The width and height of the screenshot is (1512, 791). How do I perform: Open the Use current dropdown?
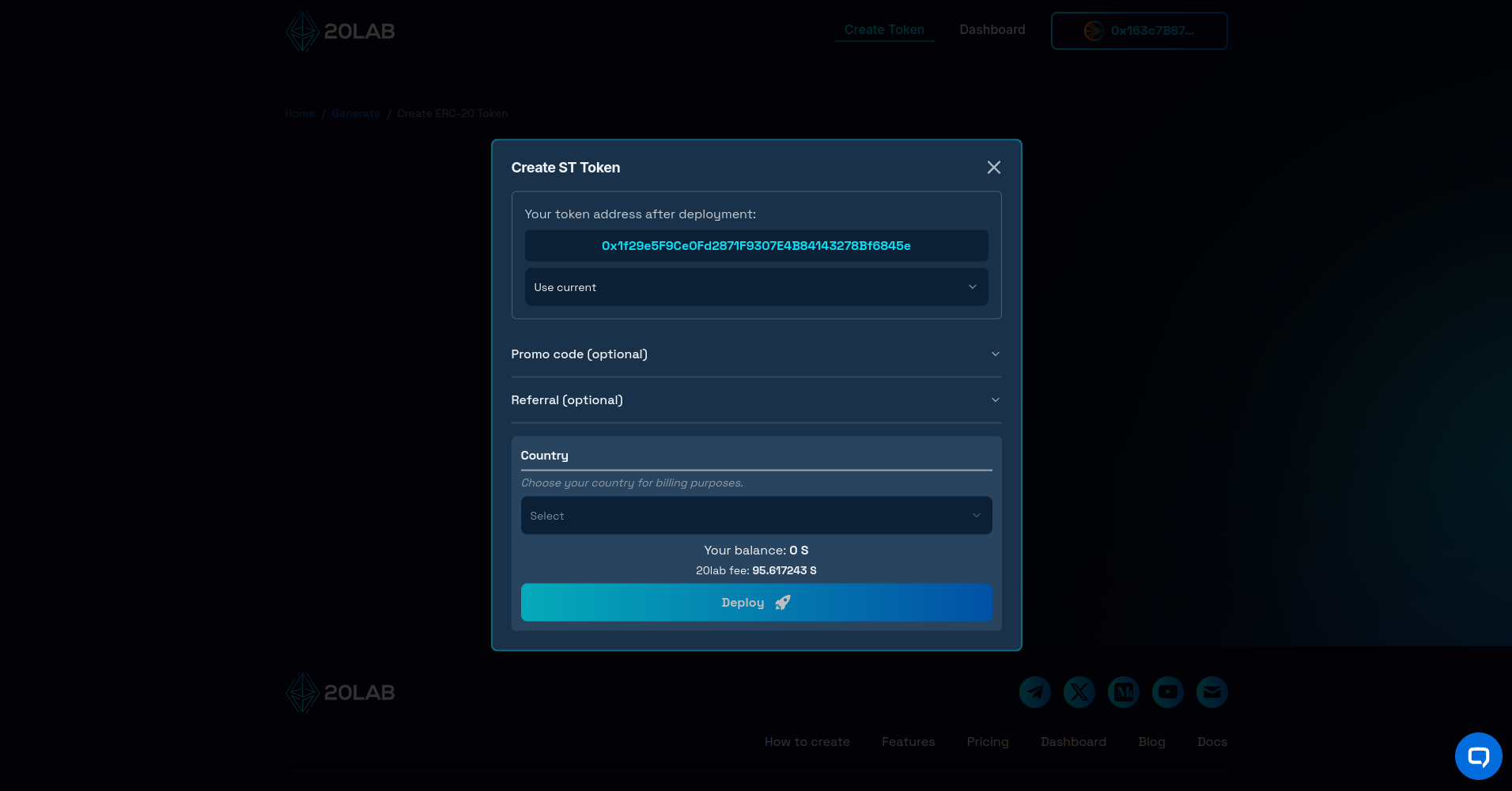pos(756,287)
